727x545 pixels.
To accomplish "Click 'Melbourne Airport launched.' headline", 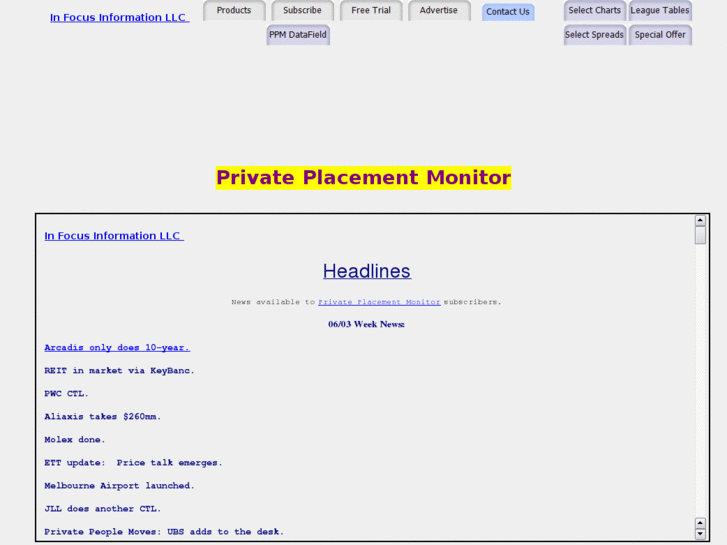I will pos(120,486).
